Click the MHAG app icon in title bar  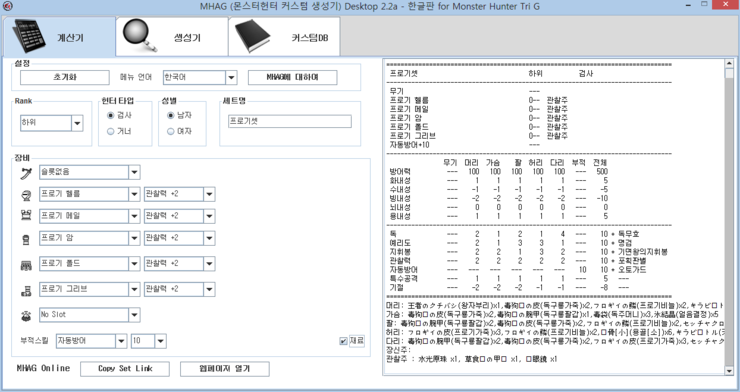[8, 6]
